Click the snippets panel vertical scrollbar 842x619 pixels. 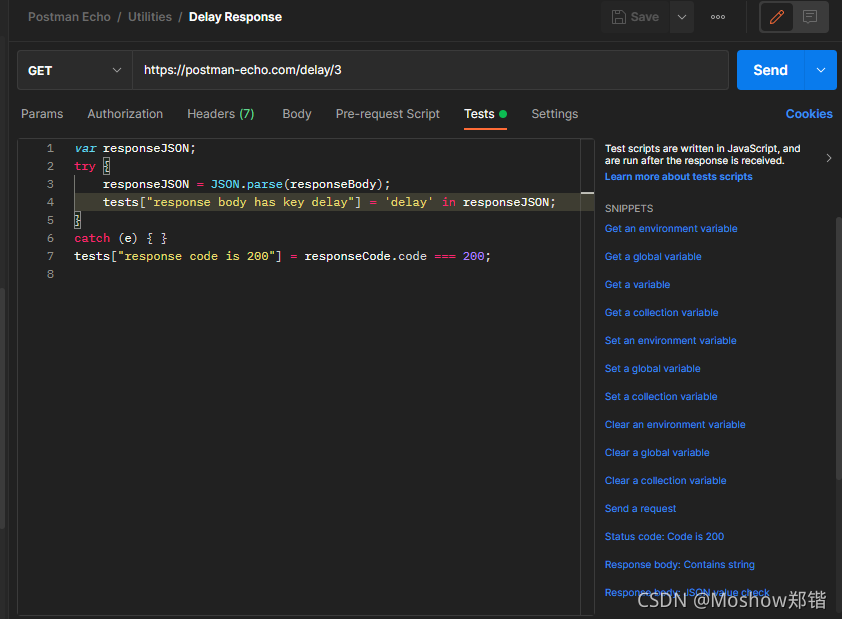pos(838,348)
